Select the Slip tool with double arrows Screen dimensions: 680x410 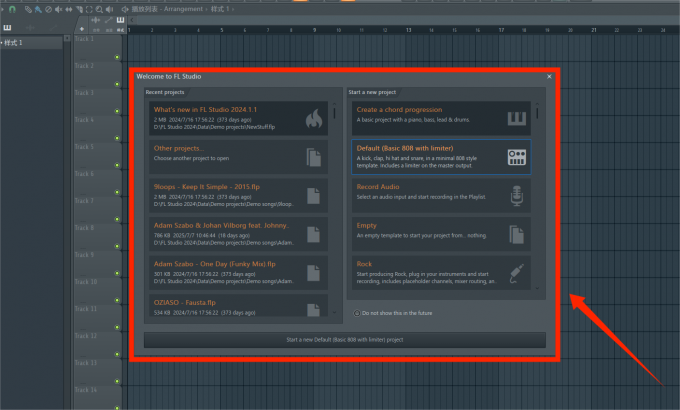coord(69,10)
